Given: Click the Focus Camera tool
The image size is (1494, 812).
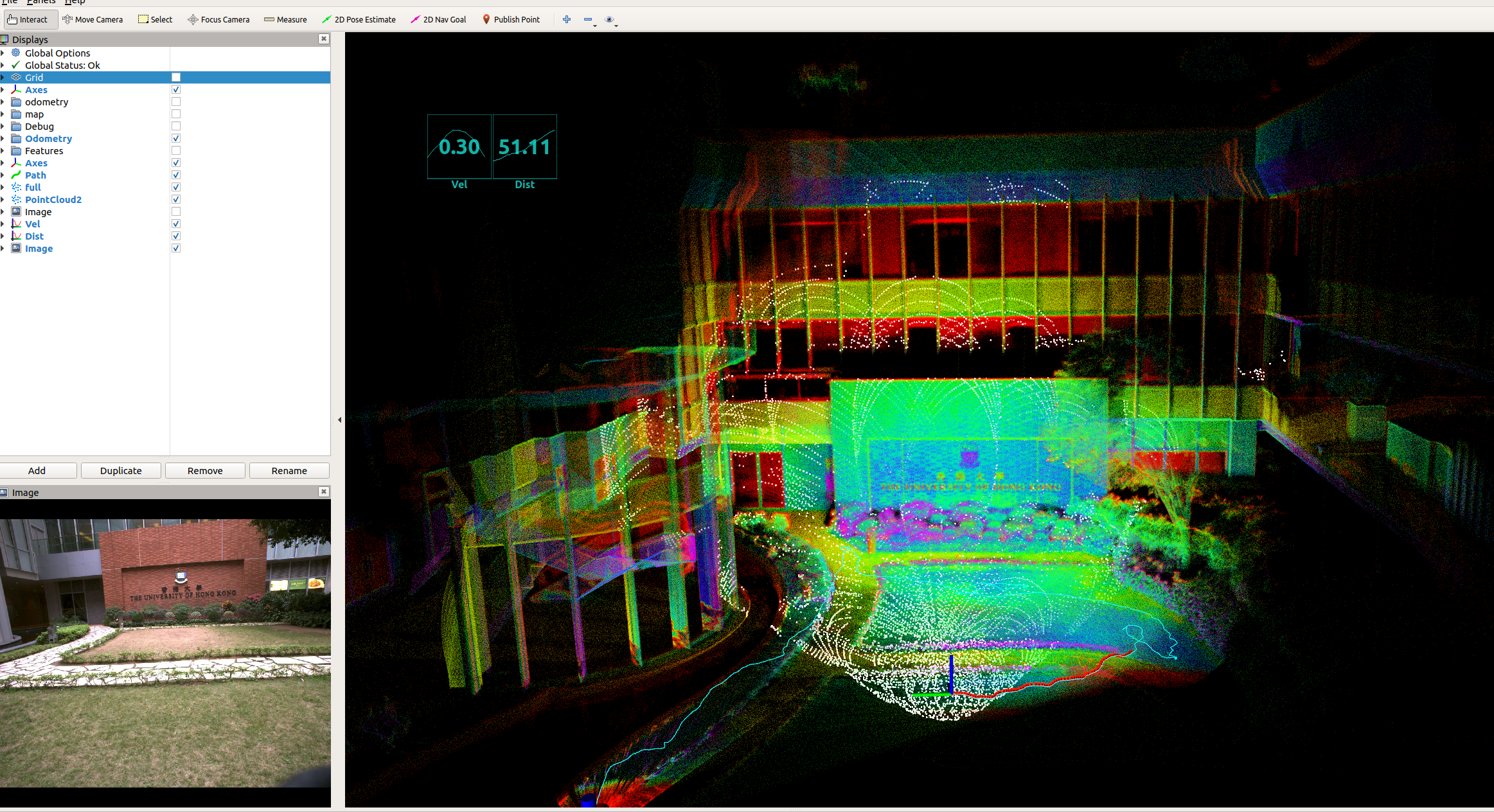Looking at the screenshot, I should click(x=218, y=19).
